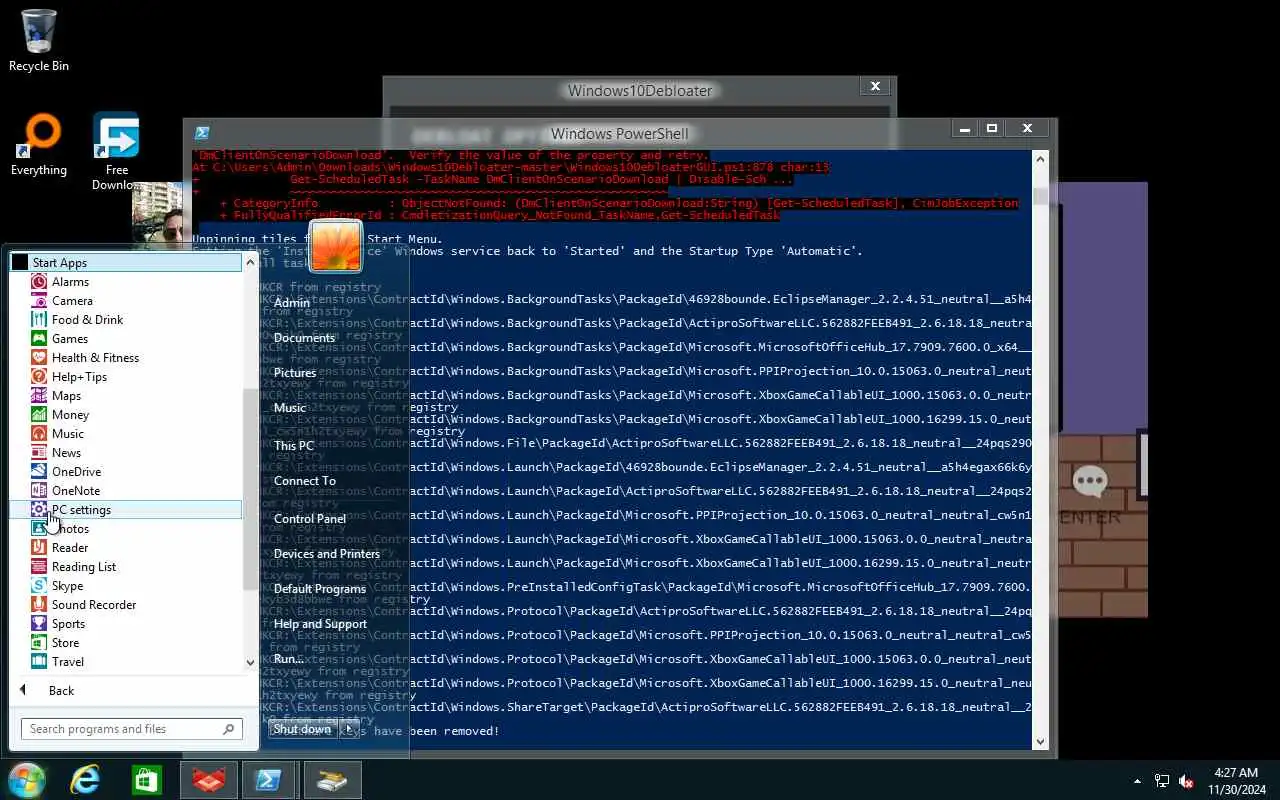Launch the Camera app icon
The image size is (1280, 800).
coord(39,301)
